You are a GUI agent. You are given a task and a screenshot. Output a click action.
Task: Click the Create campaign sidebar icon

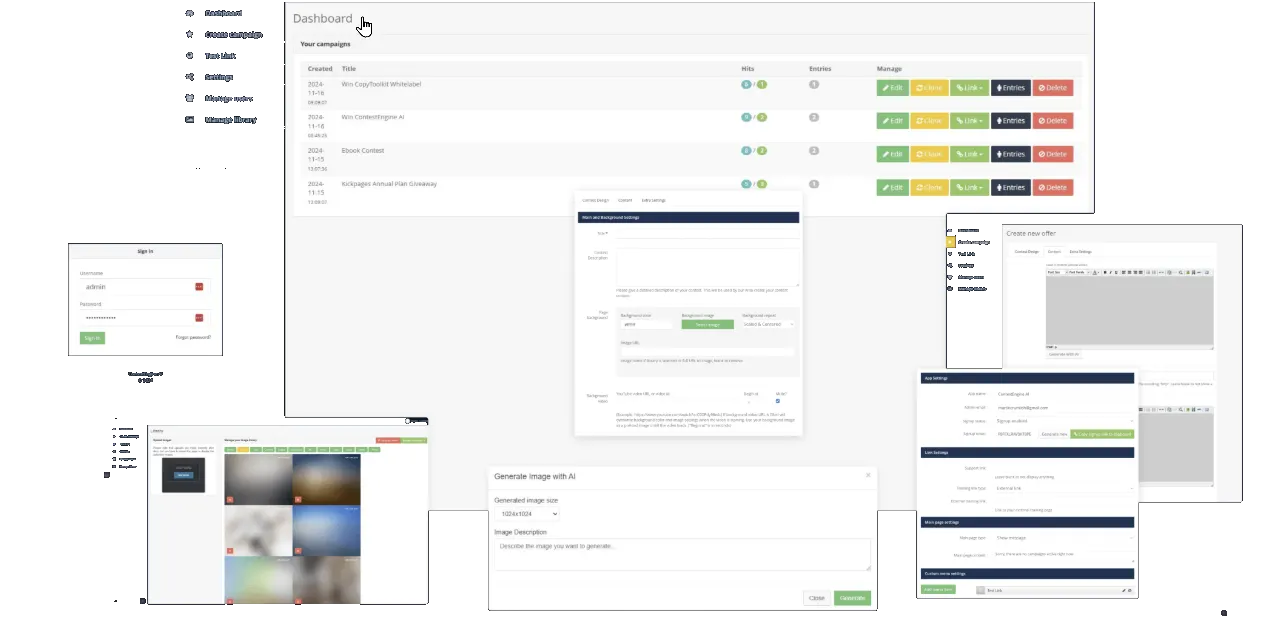pyautogui.click(x=190, y=35)
